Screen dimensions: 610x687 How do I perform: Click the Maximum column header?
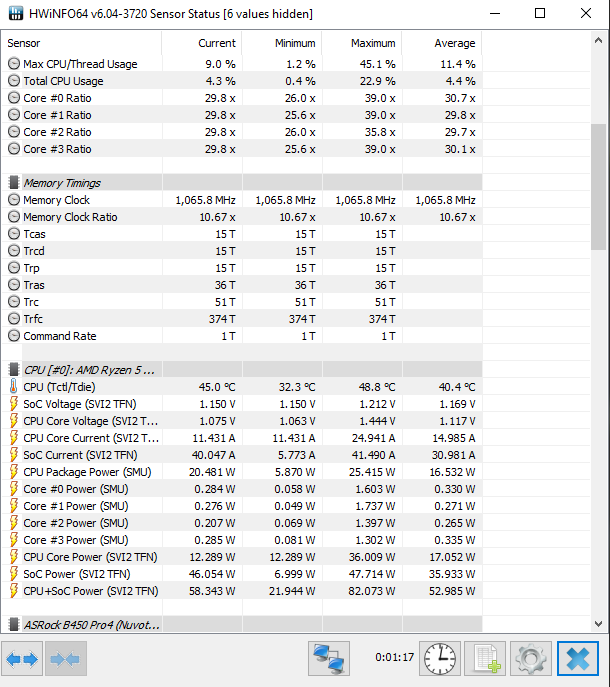[x=373, y=43]
